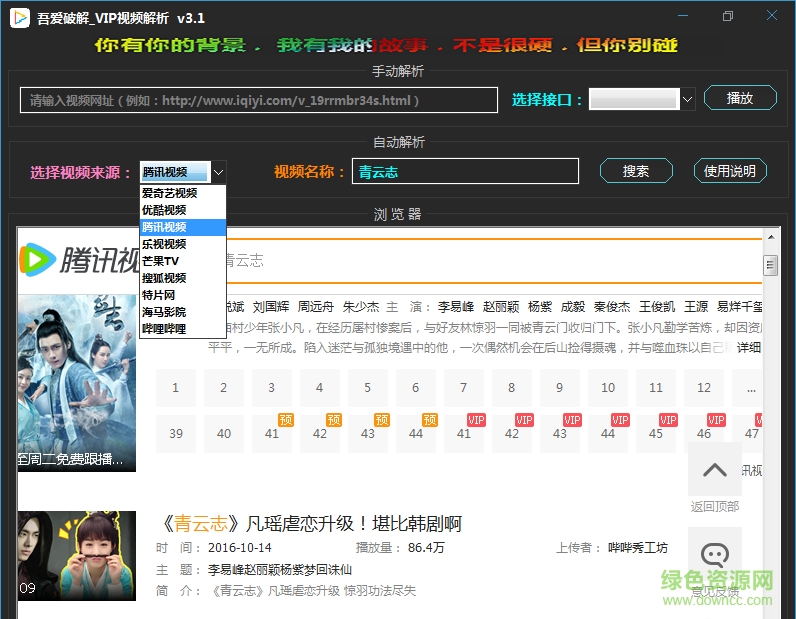Select 优酷视频 from source list
The image size is (796, 619).
tap(183, 210)
